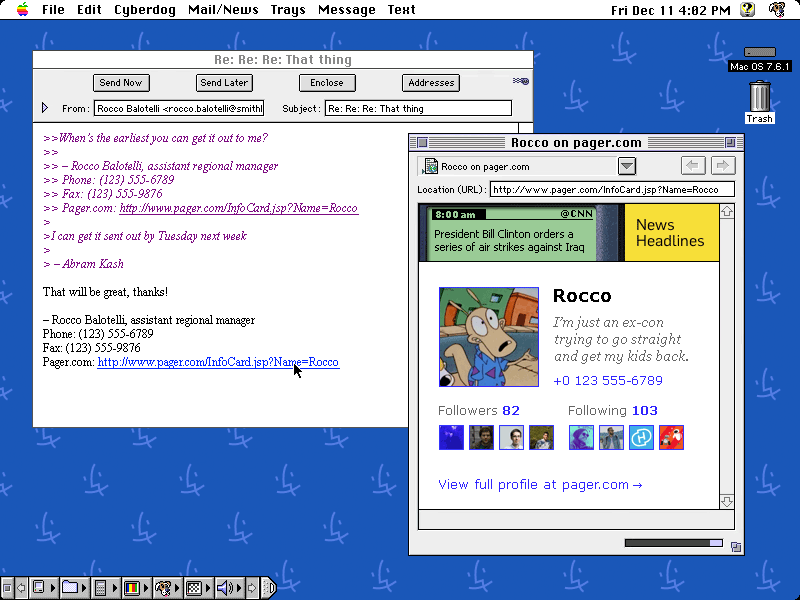This screenshot has height=600, width=800.
Task: Click the scroll up arrow in pager.com window
Action: pyautogui.click(x=727, y=211)
